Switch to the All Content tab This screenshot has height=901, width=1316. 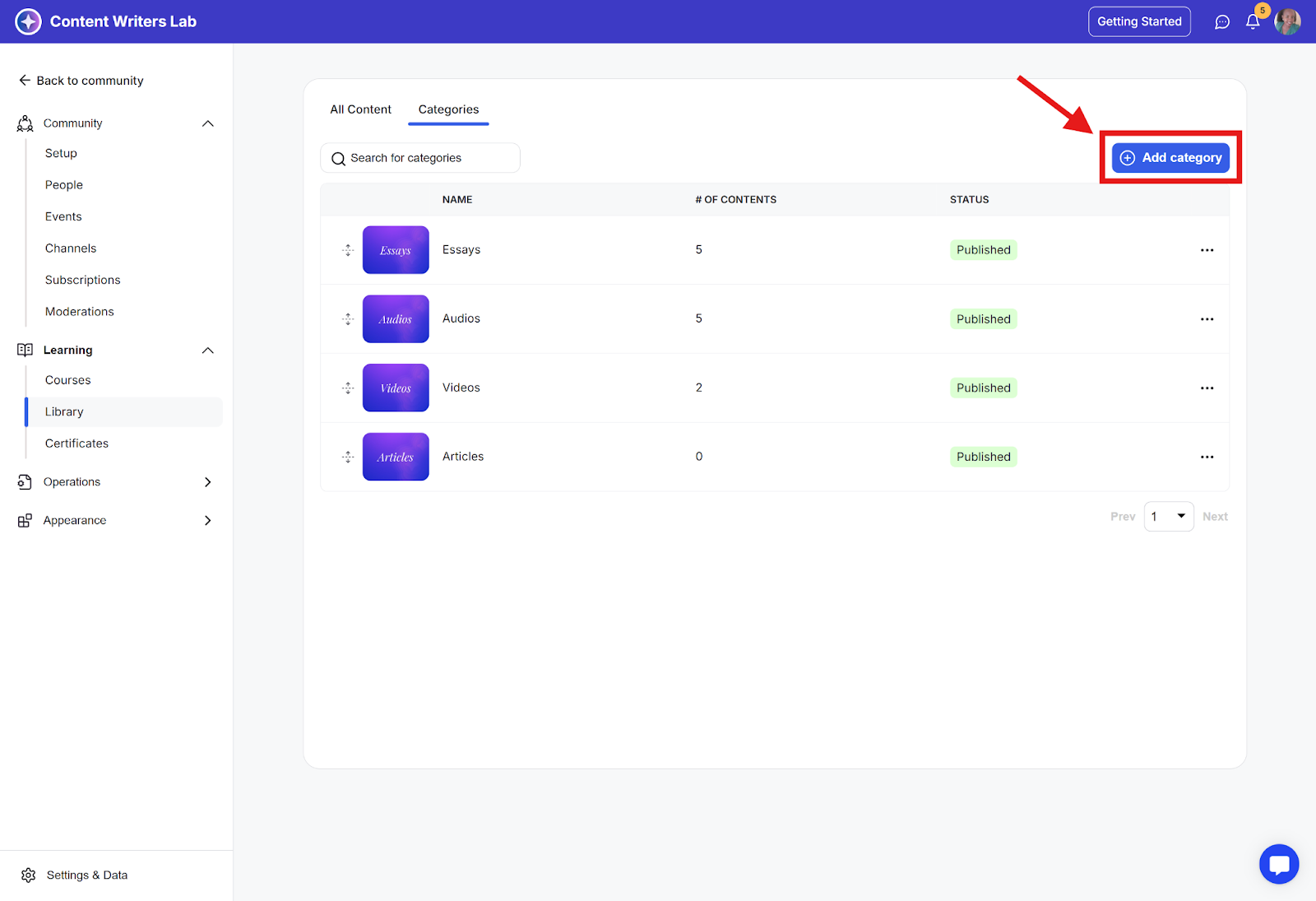click(361, 109)
